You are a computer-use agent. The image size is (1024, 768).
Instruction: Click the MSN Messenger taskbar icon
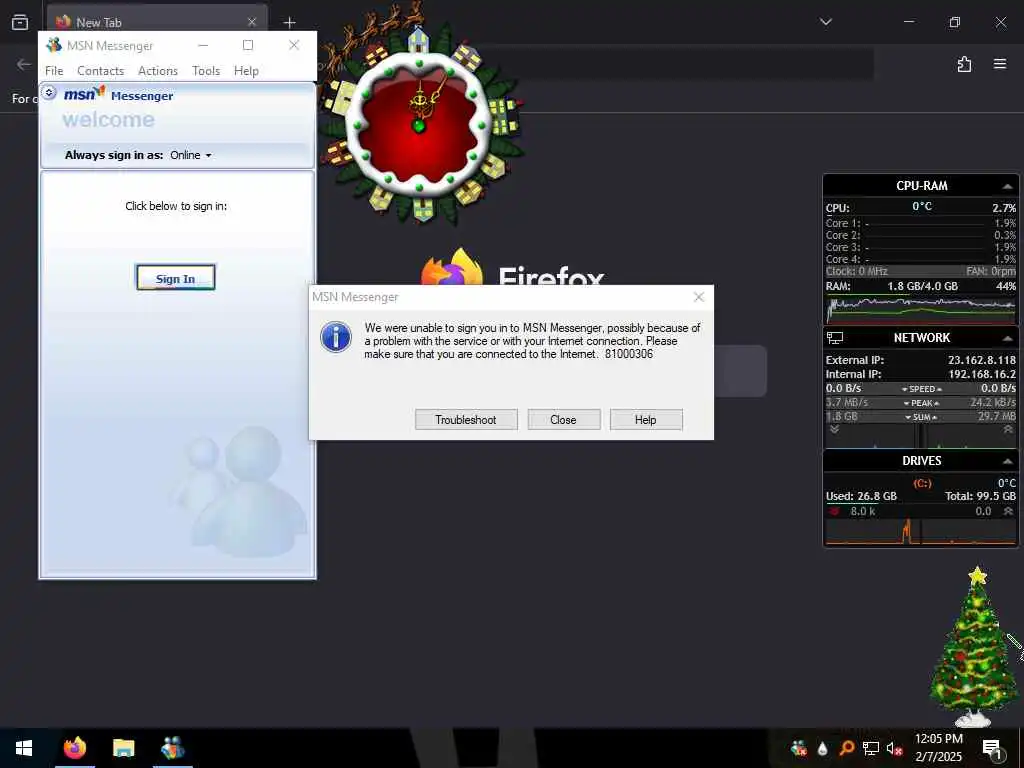click(x=172, y=748)
